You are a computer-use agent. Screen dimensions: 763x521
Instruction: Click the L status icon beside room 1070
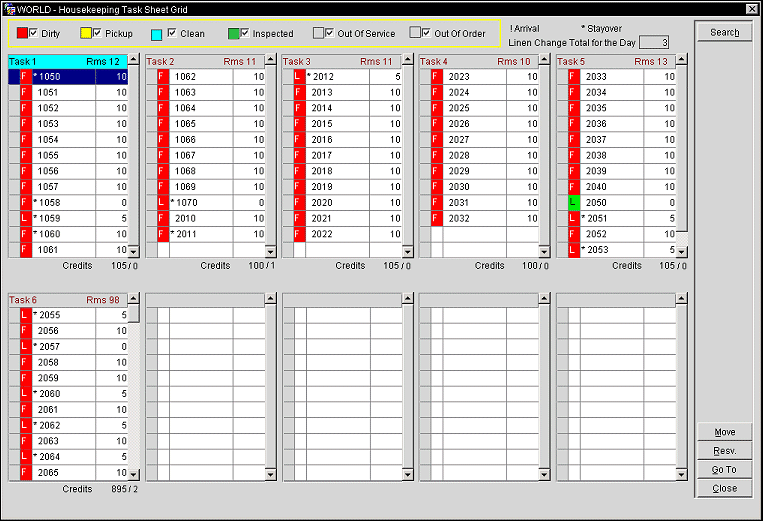click(x=163, y=203)
